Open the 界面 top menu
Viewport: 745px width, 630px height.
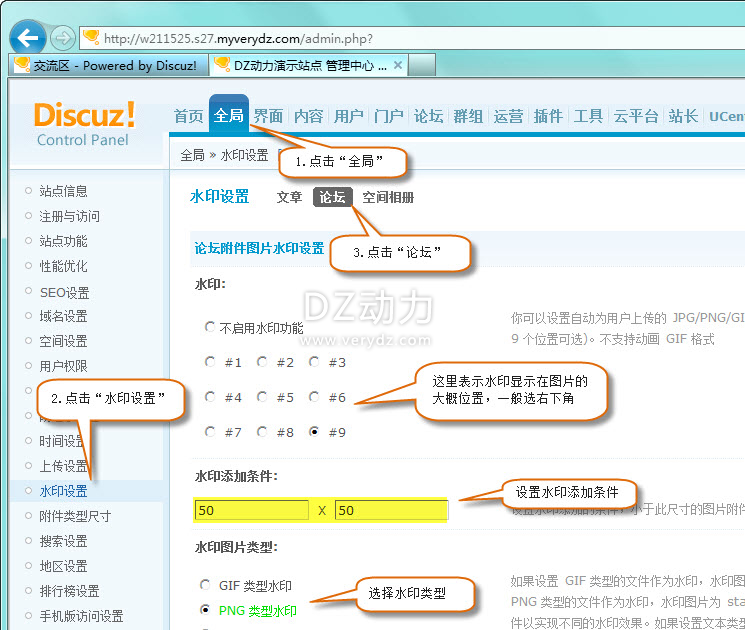(x=268, y=116)
